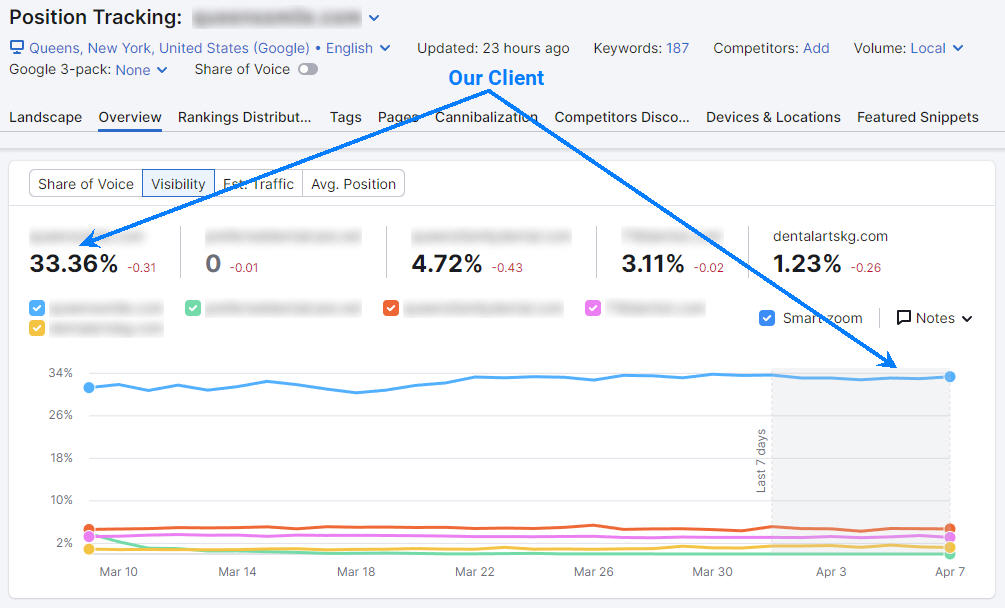Disable the Smart zoom checkbox
The image size is (1005, 608).
[x=766, y=317]
